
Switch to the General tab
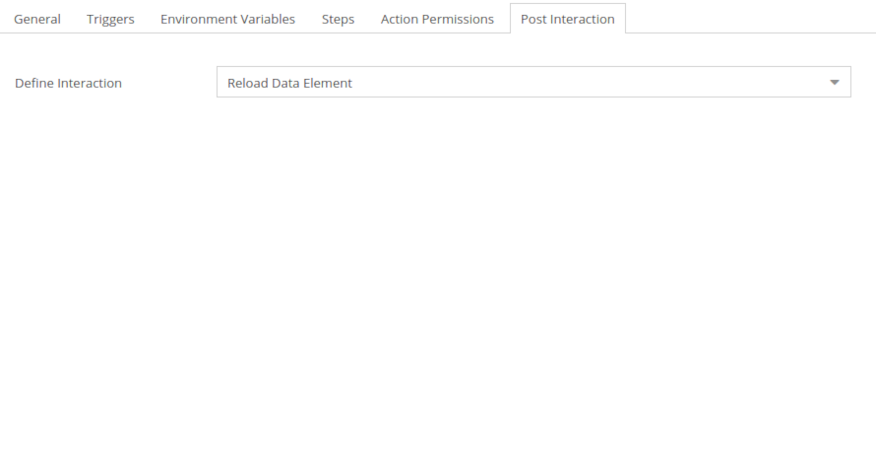37,19
